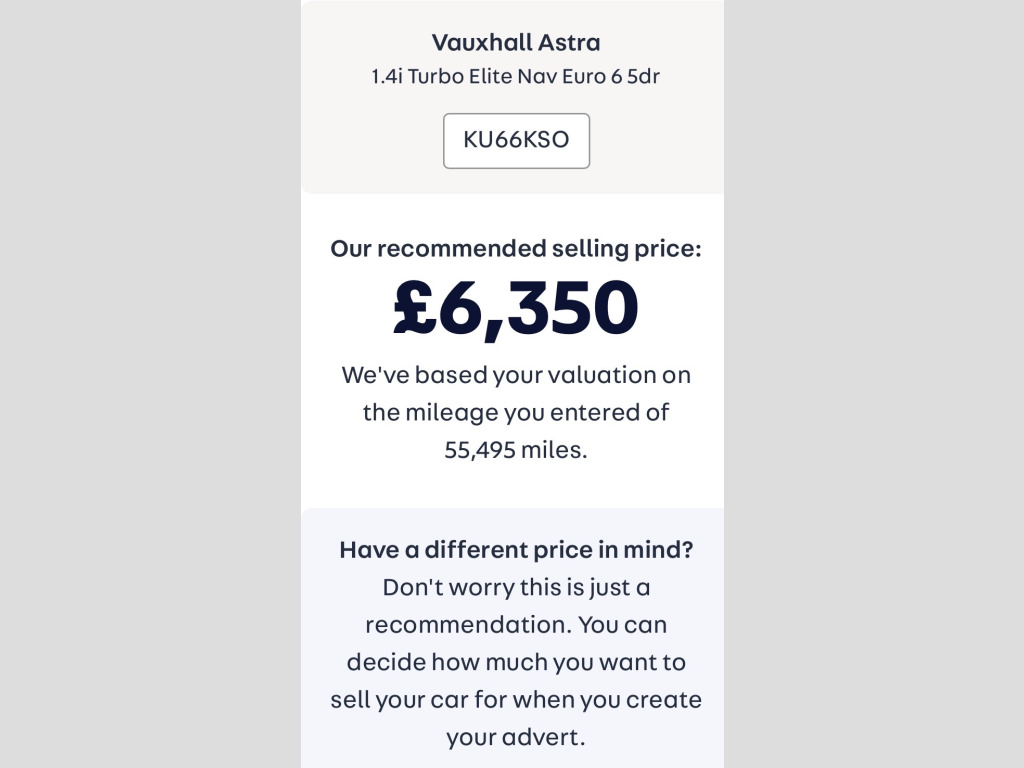1024x768 pixels.
Task: Click the KU66KSO registration plate button
Action: point(516,140)
